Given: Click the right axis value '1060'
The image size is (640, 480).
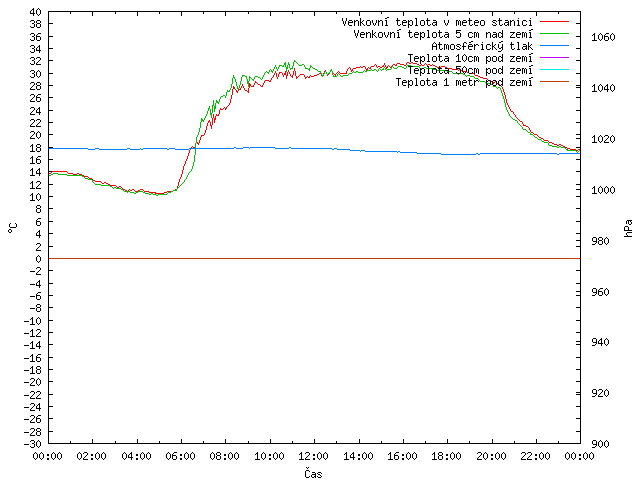Looking at the screenshot, I should coord(603,38).
